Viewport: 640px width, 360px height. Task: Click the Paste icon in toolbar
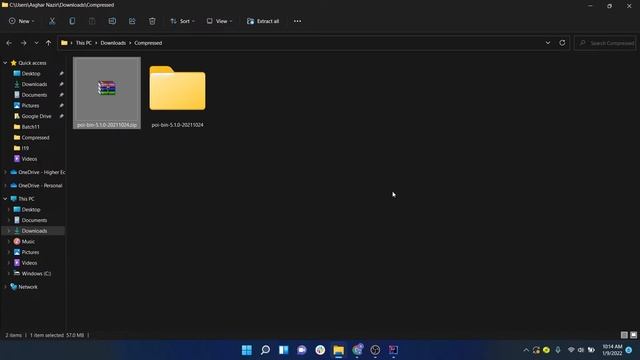point(92,21)
